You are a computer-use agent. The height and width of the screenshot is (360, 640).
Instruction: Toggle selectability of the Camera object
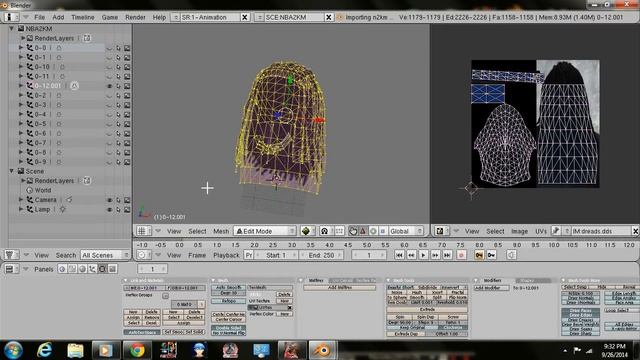(118, 200)
